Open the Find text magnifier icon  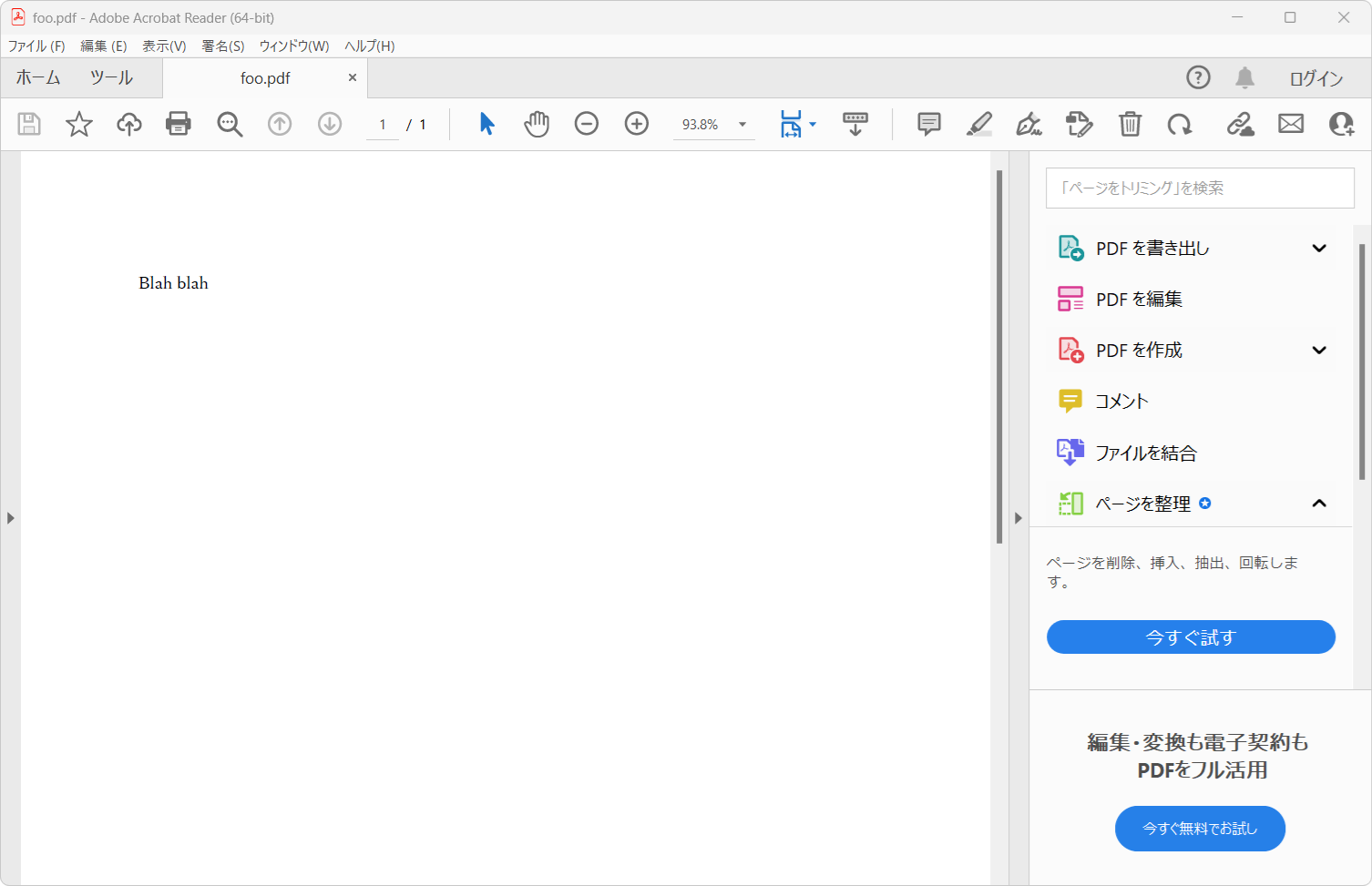pos(230,124)
